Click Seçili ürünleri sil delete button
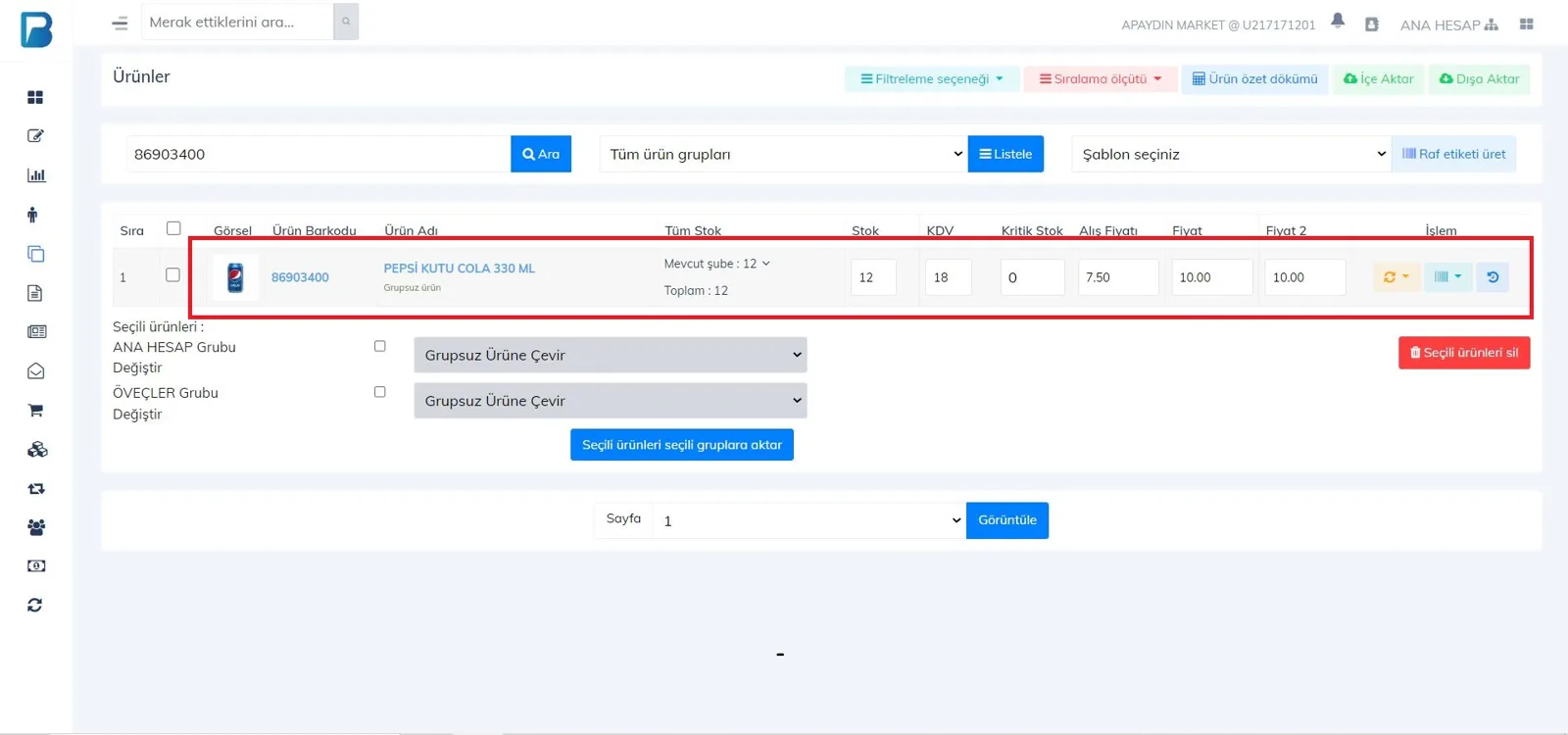Image resolution: width=1568 pixels, height=735 pixels. pyautogui.click(x=1464, y=353)
